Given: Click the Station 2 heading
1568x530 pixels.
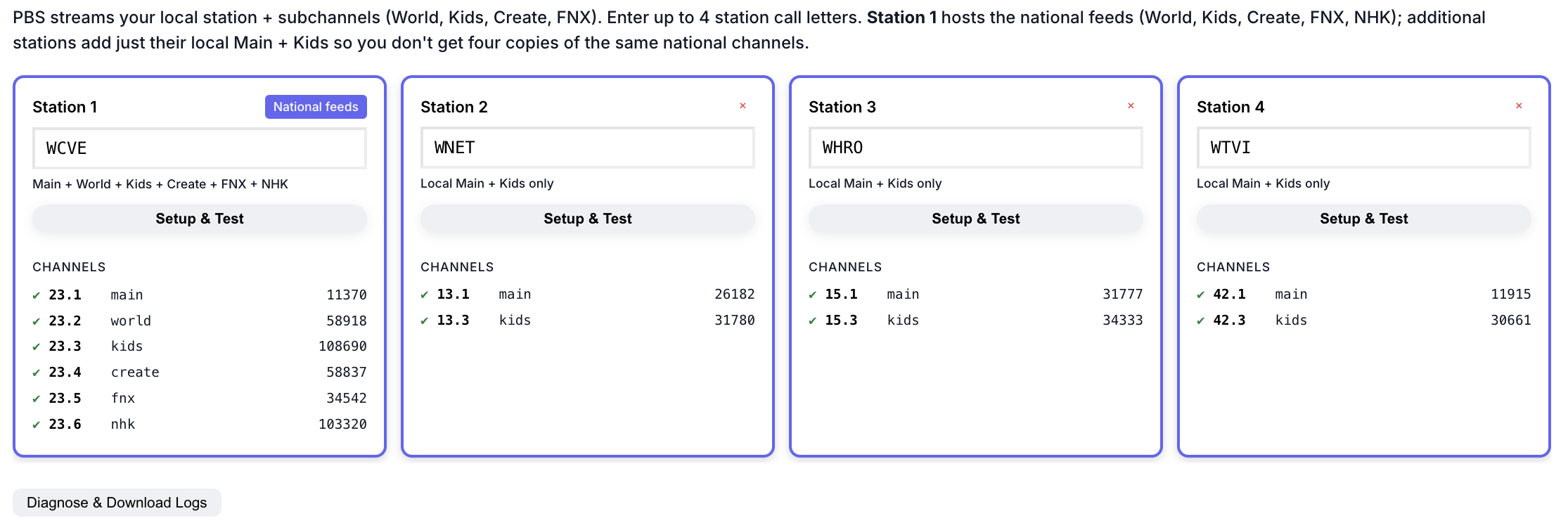Looking at the screenshot, I should 454,107.
